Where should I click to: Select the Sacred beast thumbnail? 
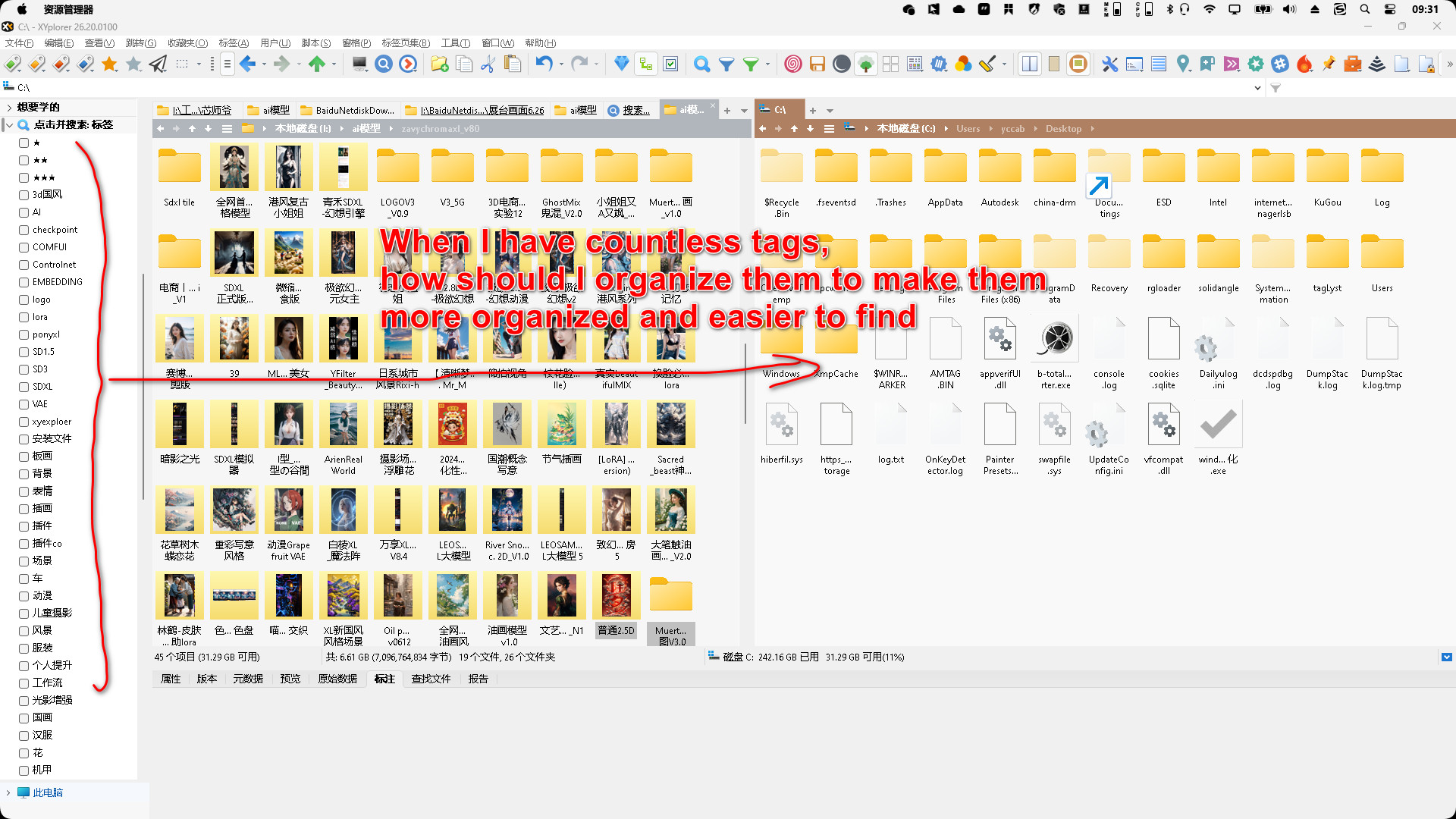click(670, 425)
